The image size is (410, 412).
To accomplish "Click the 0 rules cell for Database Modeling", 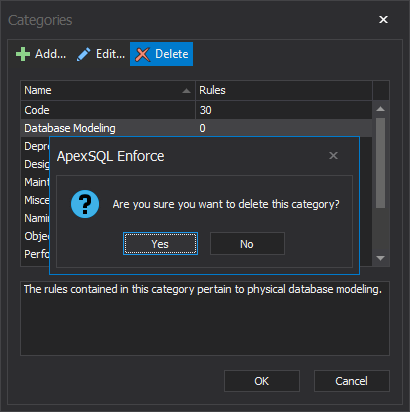I will pos(284,128).
